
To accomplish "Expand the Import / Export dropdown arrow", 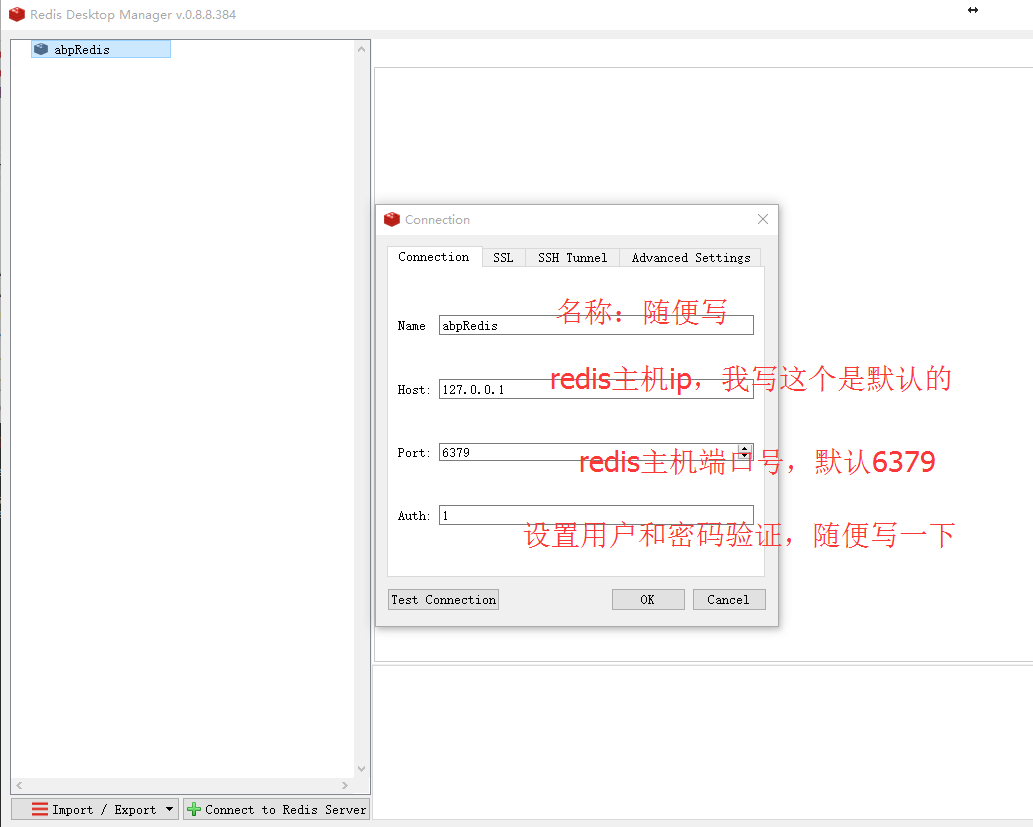I will click(x=169, y=809).
